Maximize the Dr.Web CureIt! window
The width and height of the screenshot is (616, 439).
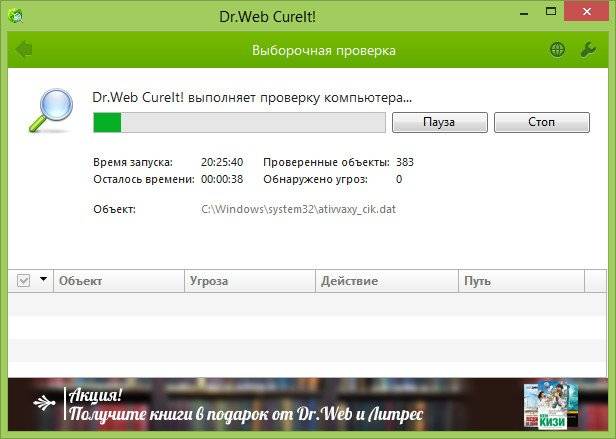[x=551, y=11]
